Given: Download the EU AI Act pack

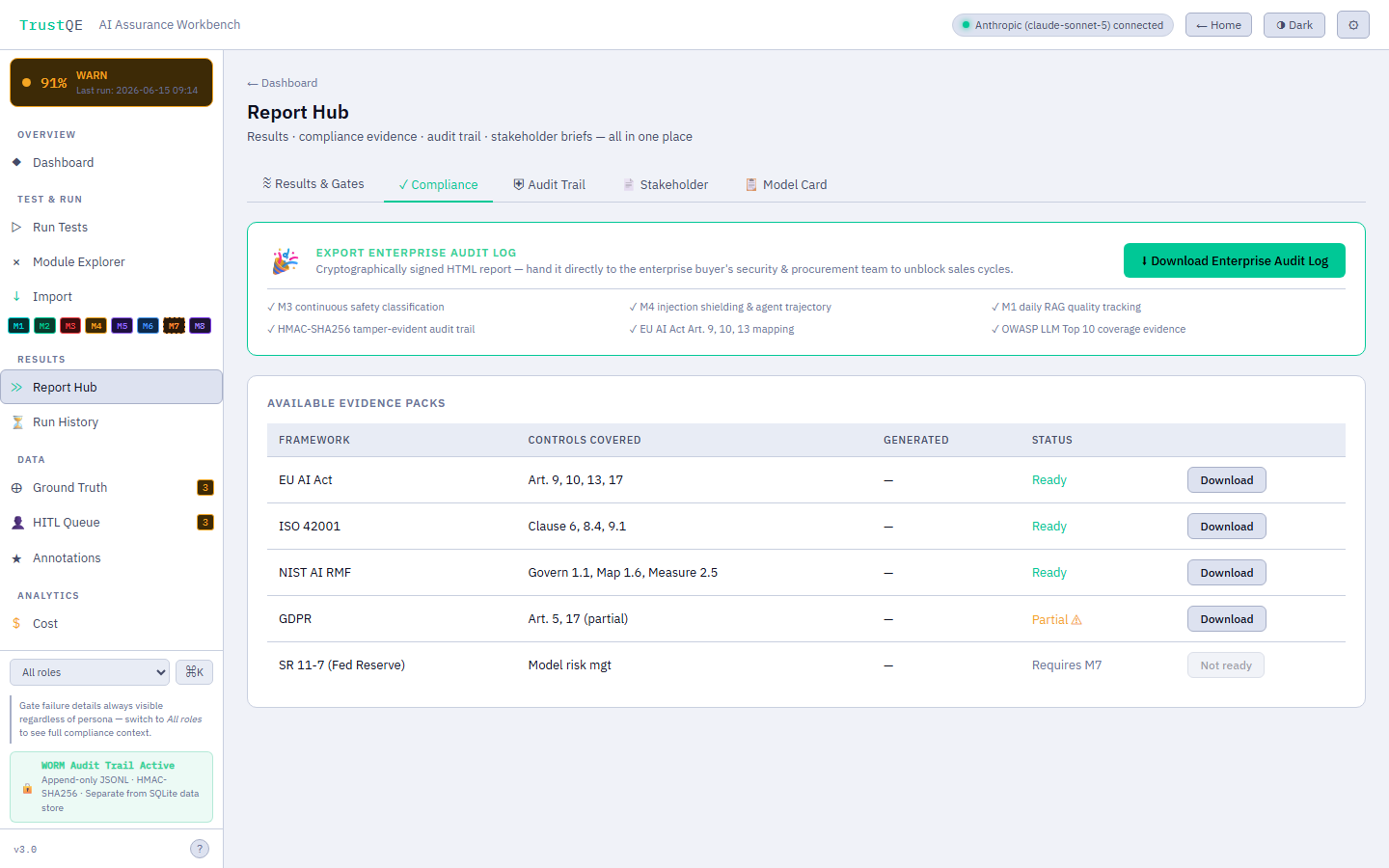Looking at the screenshot, I should [x=1227, y=480].
